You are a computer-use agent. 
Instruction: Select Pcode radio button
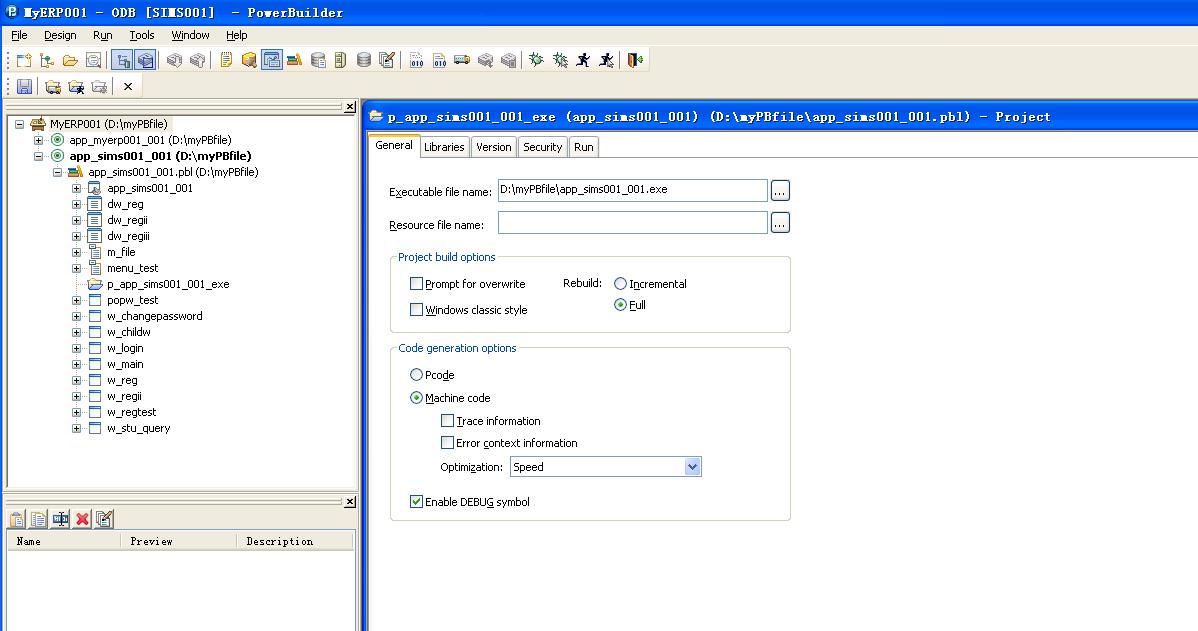pyautogui.click(x=416, y=374)
